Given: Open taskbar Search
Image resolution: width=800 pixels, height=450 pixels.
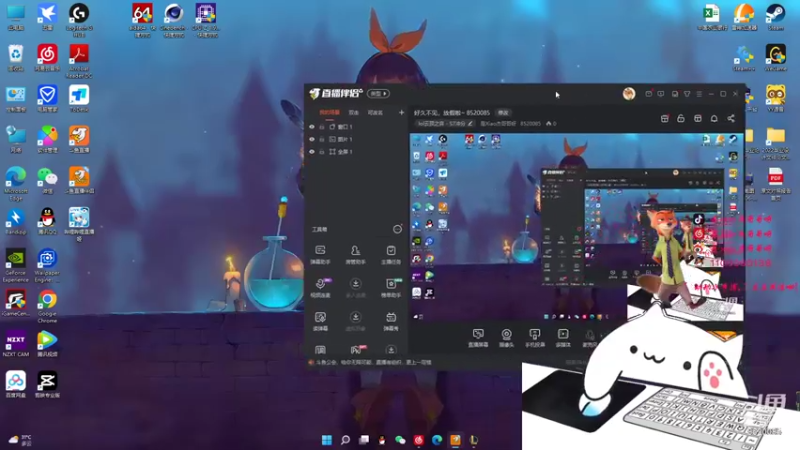Looking at the screenshot, I should 345,440.
